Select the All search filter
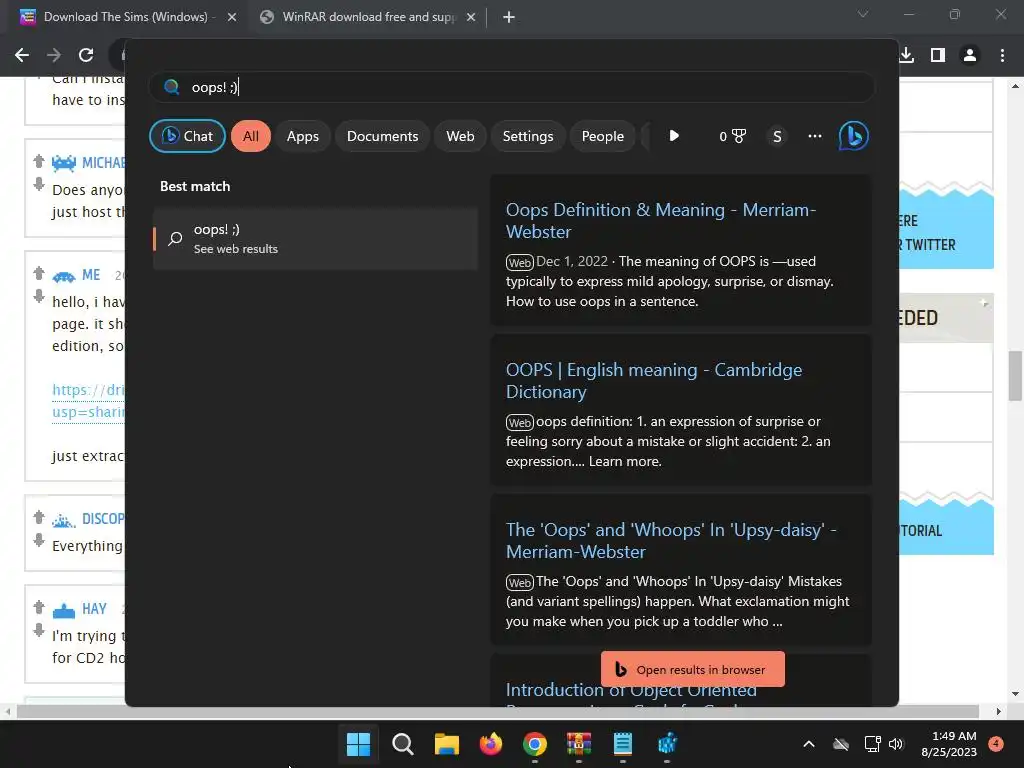This screenshot has width=1024, height=768. click(x=251, y=136)
